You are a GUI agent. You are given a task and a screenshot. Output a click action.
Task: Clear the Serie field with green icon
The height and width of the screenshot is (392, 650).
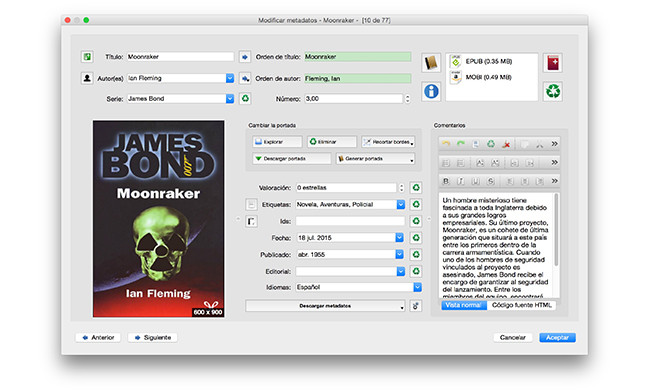[245, 99]
